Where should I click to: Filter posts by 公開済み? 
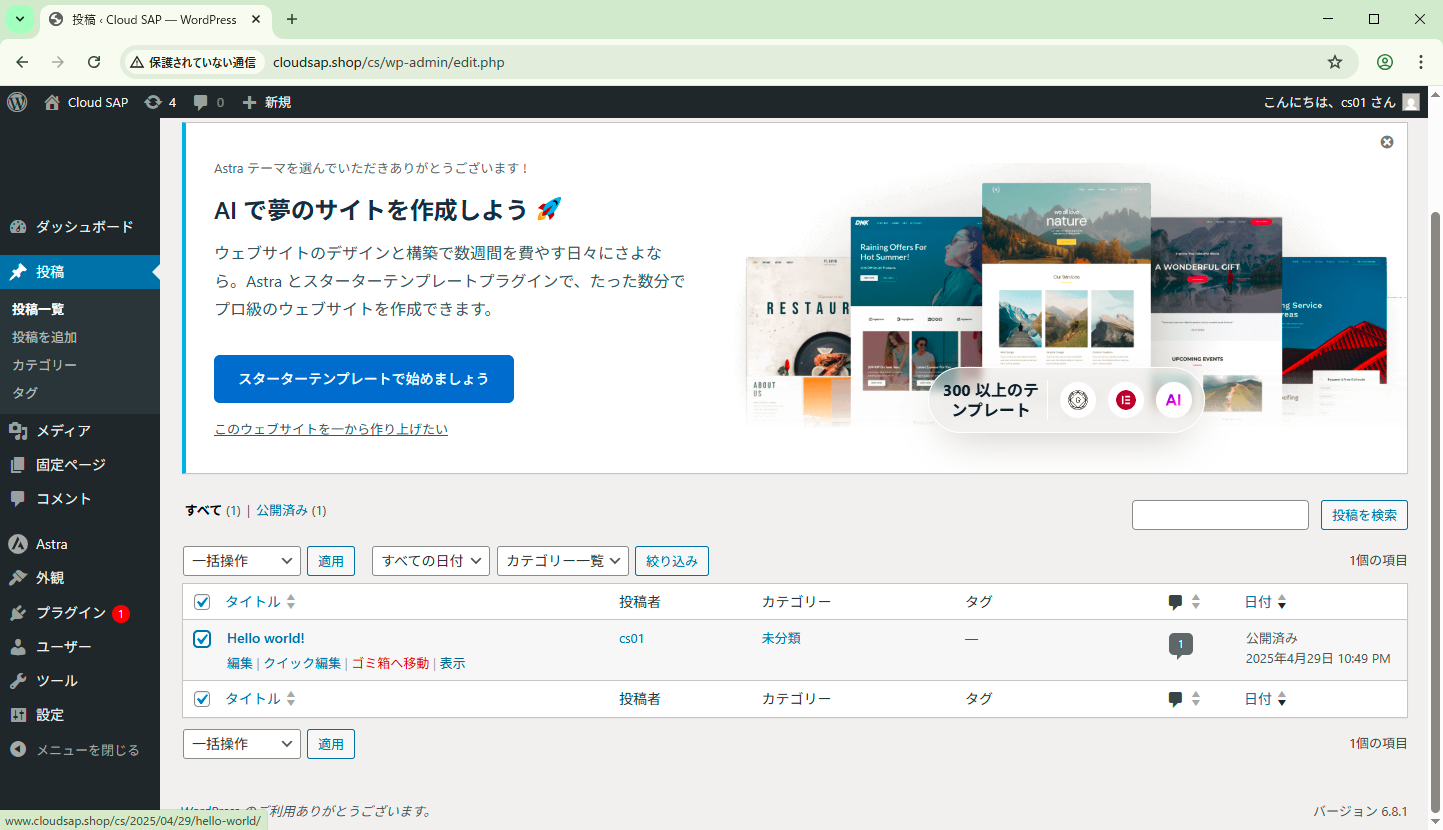click(282, 510)
